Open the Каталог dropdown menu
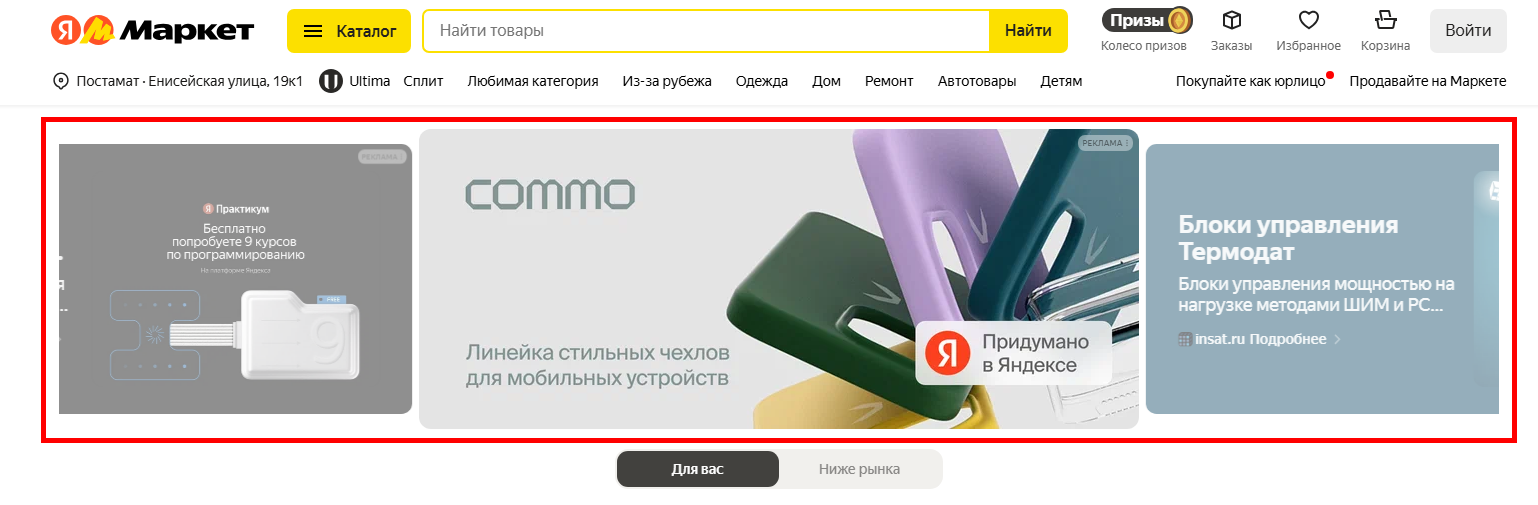Image resolution: width=1538 pixels, height=505 pixels. coord(349,31)
